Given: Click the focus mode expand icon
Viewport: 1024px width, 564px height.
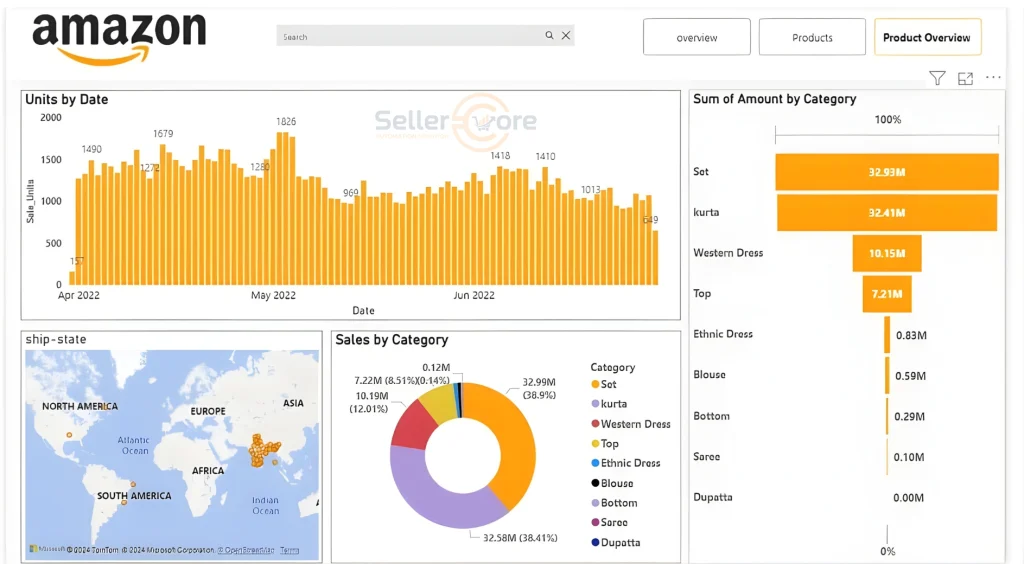Looking at the screenshot, I should [965, 78].
